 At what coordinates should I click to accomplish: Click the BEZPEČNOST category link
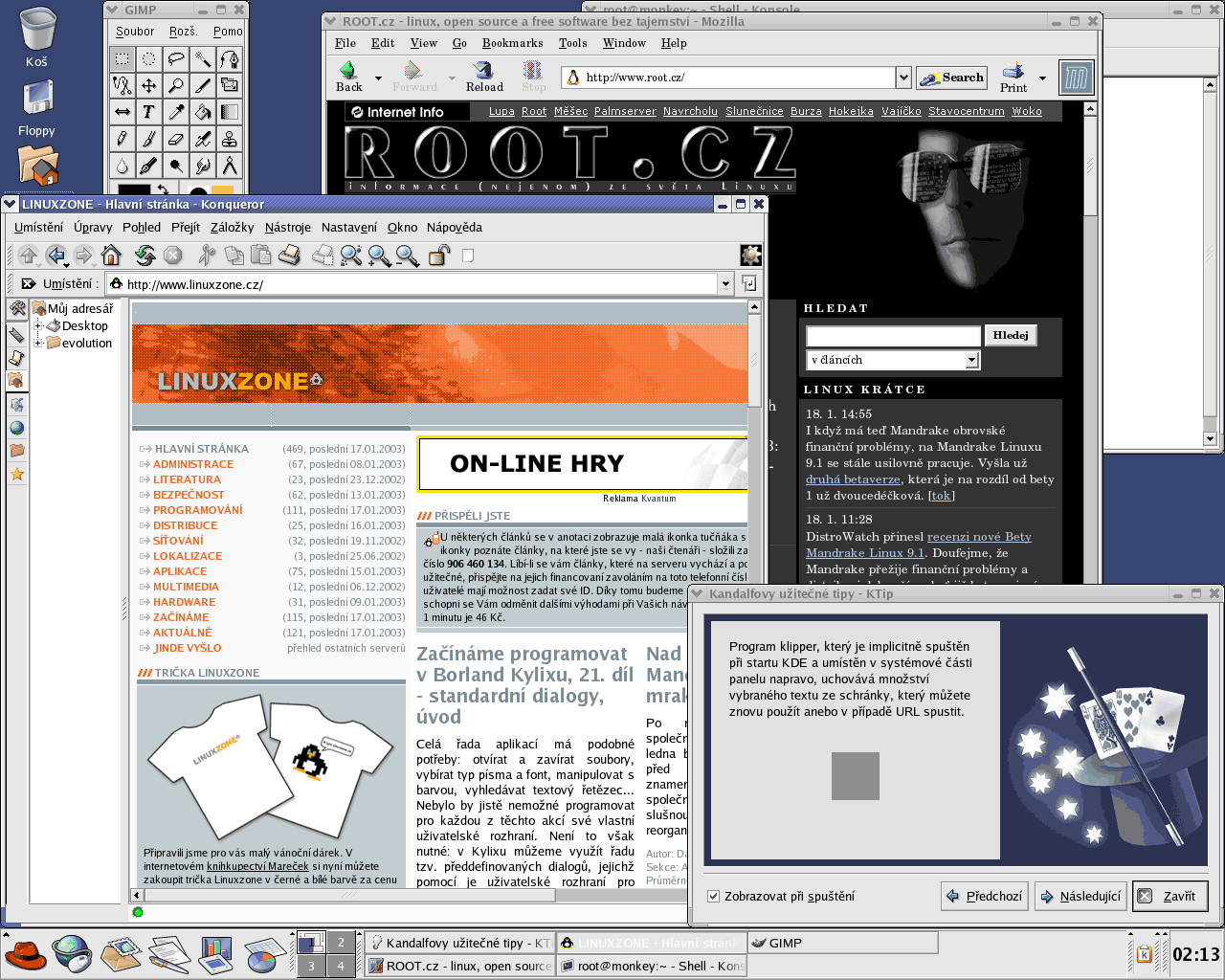pyautogui.click(x=189, y=495)
